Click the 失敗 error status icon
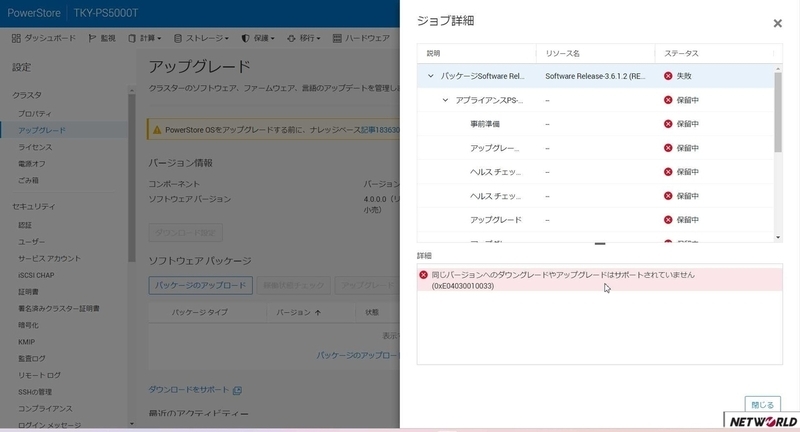 tap(668, 76)
